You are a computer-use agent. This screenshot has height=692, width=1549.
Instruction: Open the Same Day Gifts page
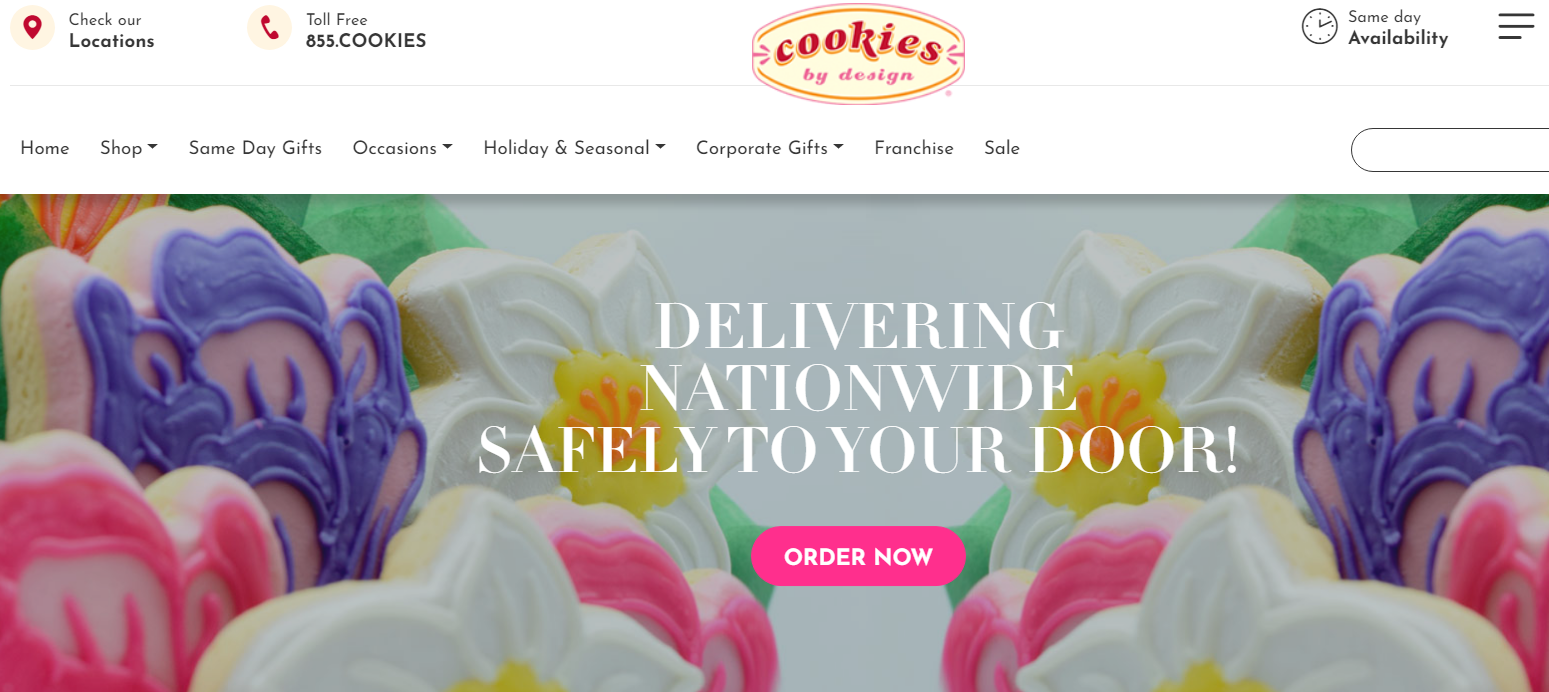pyautogui.click(x=255, y=148)
